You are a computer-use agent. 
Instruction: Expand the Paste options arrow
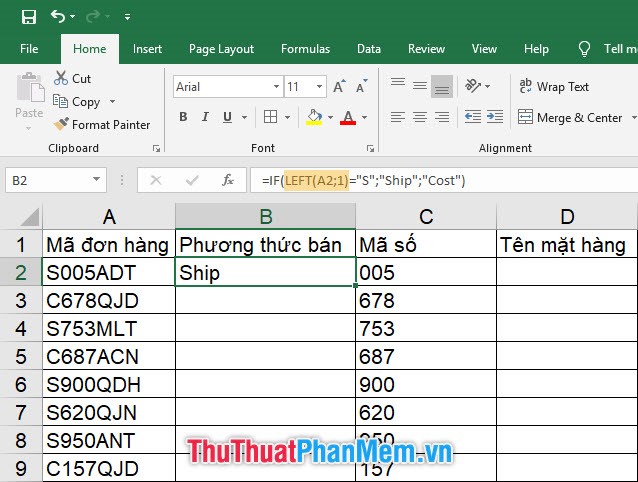[28, 129]
